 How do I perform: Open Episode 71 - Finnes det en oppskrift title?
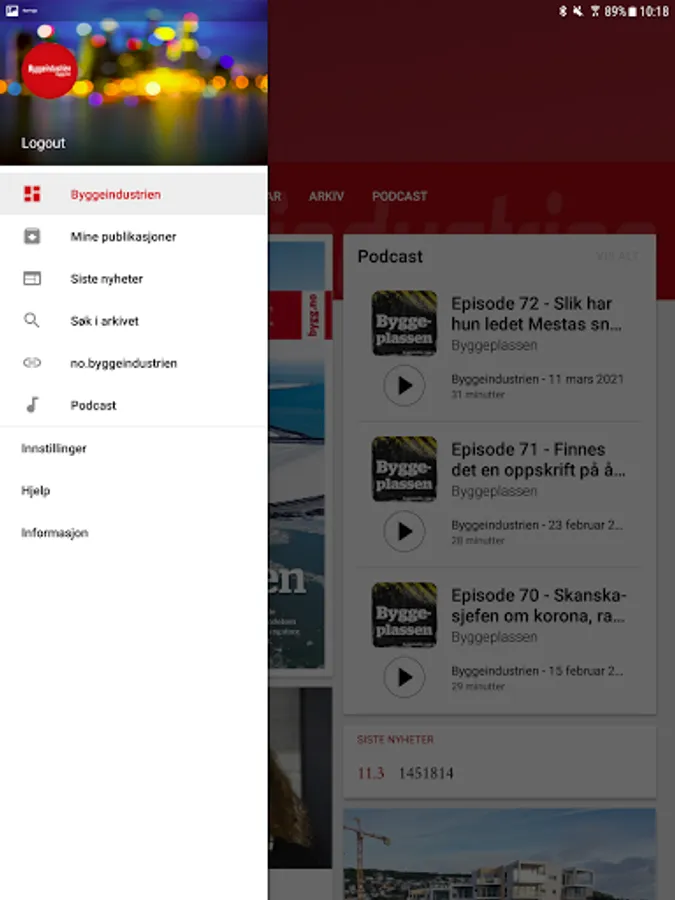pyautogui.click(x=538, y=459)
